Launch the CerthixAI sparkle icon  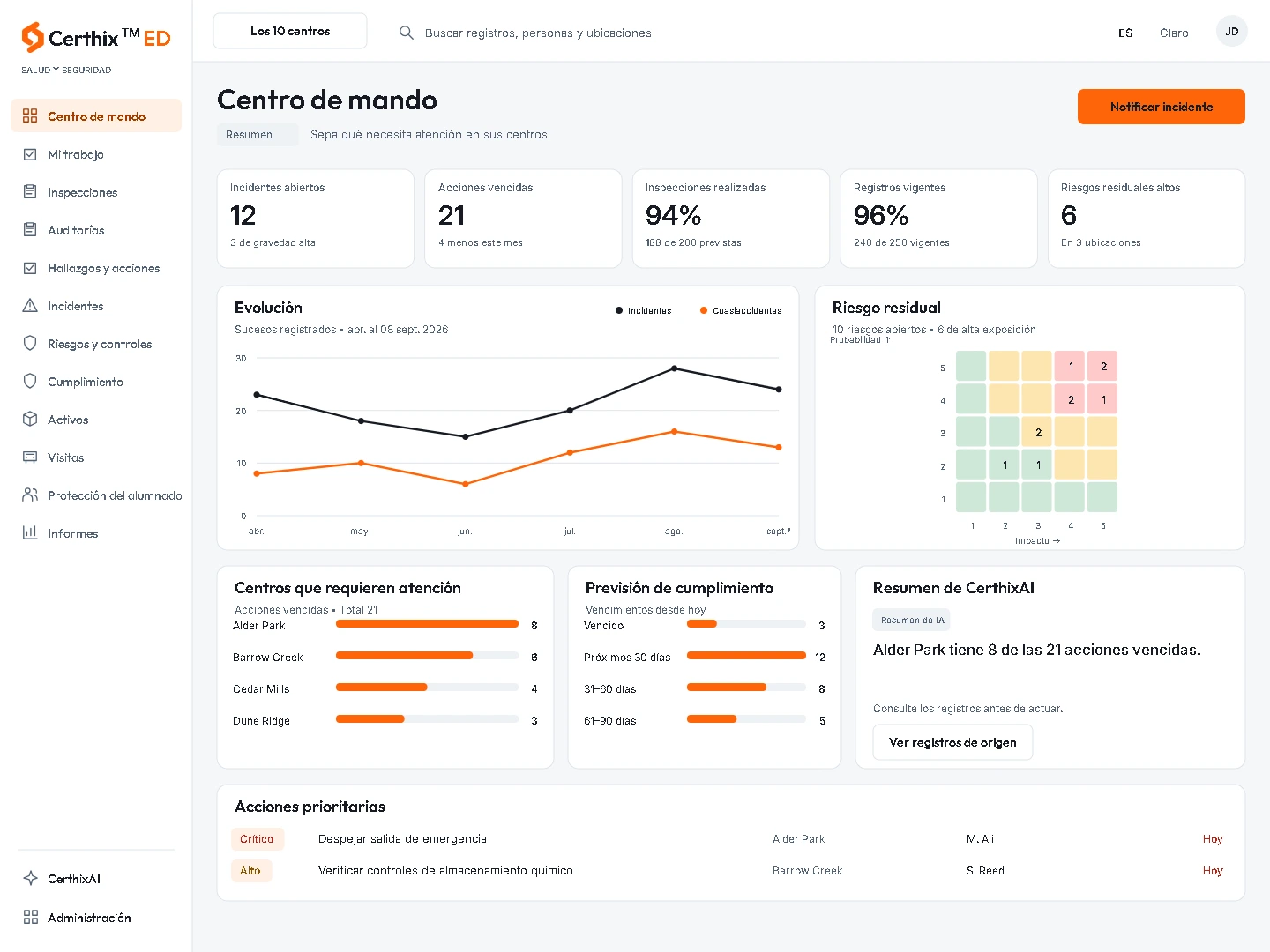30,879
